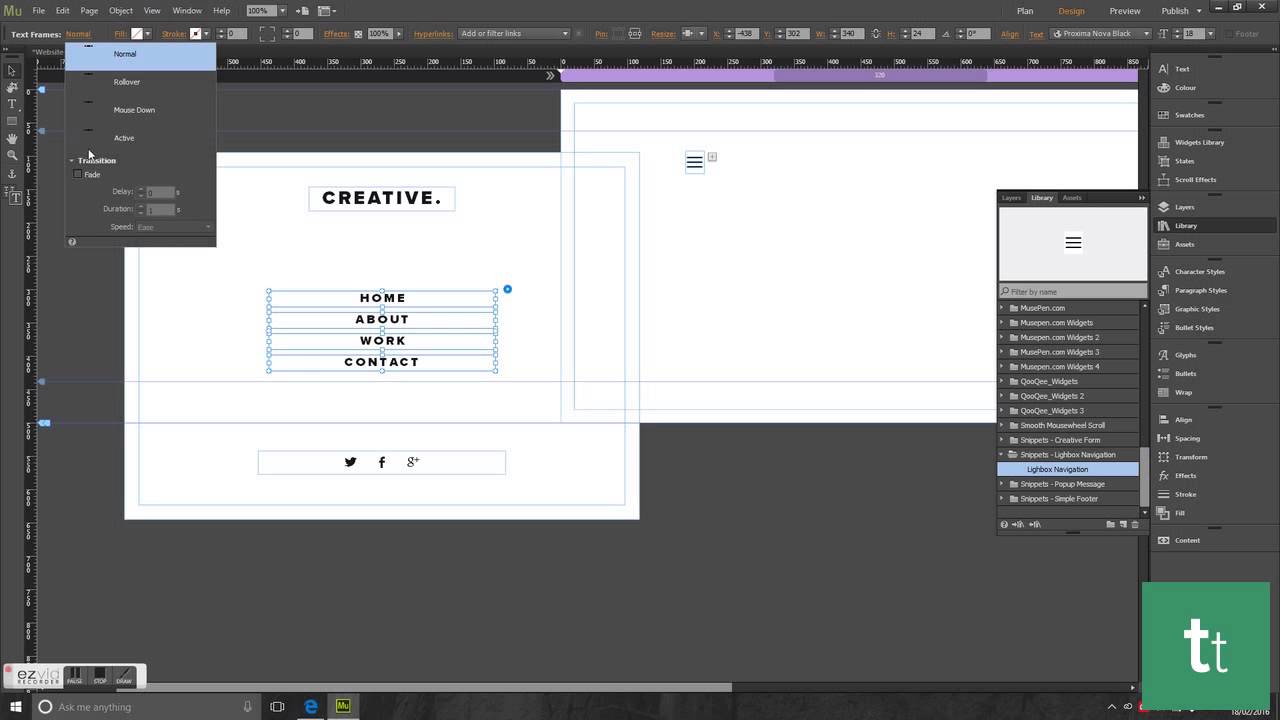Open the Stroke colour dropdown arrow
1280x720 pixels.
point(206,34)
